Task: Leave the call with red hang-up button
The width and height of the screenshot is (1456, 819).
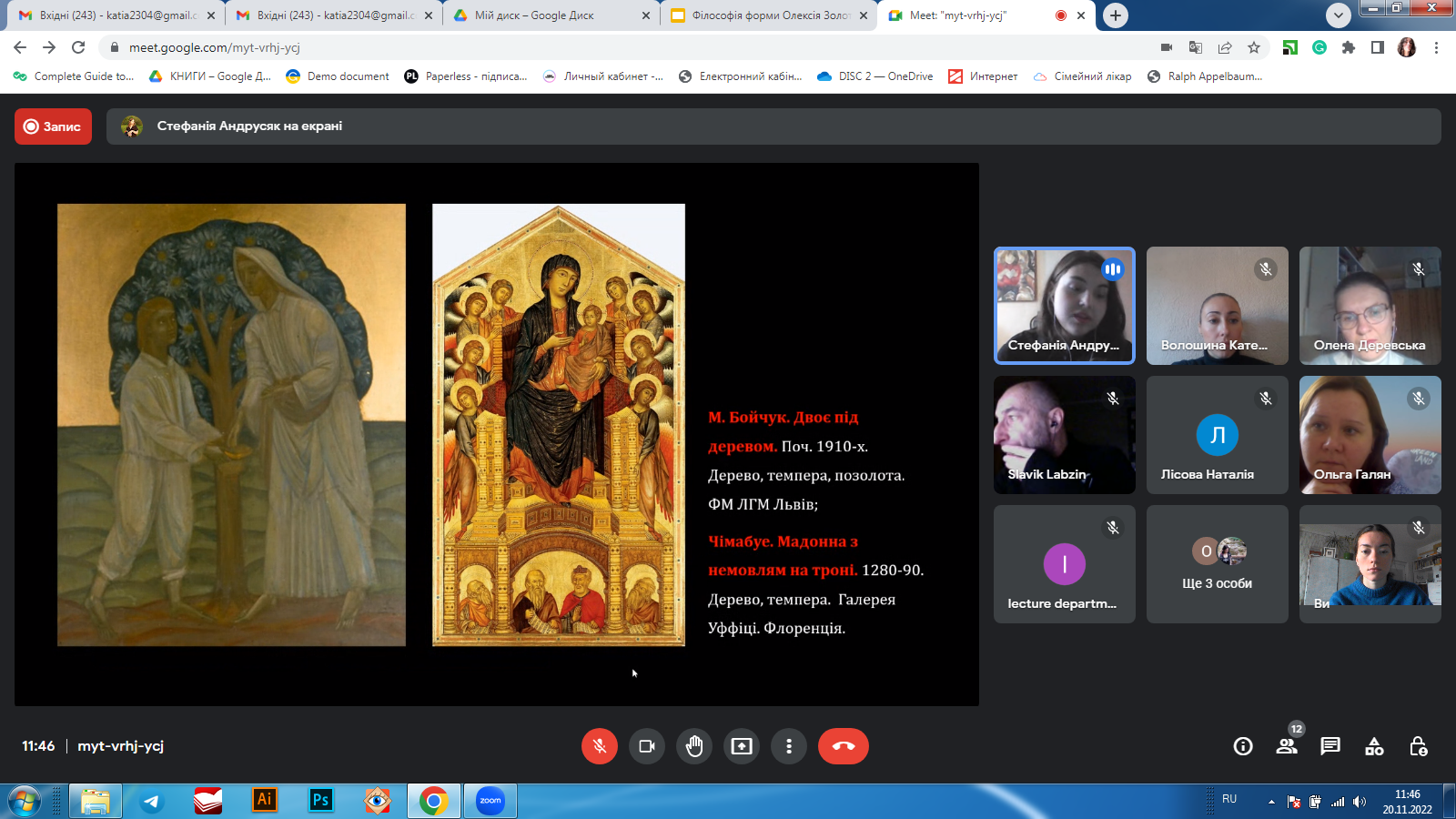Action: [x=844, y=746]
